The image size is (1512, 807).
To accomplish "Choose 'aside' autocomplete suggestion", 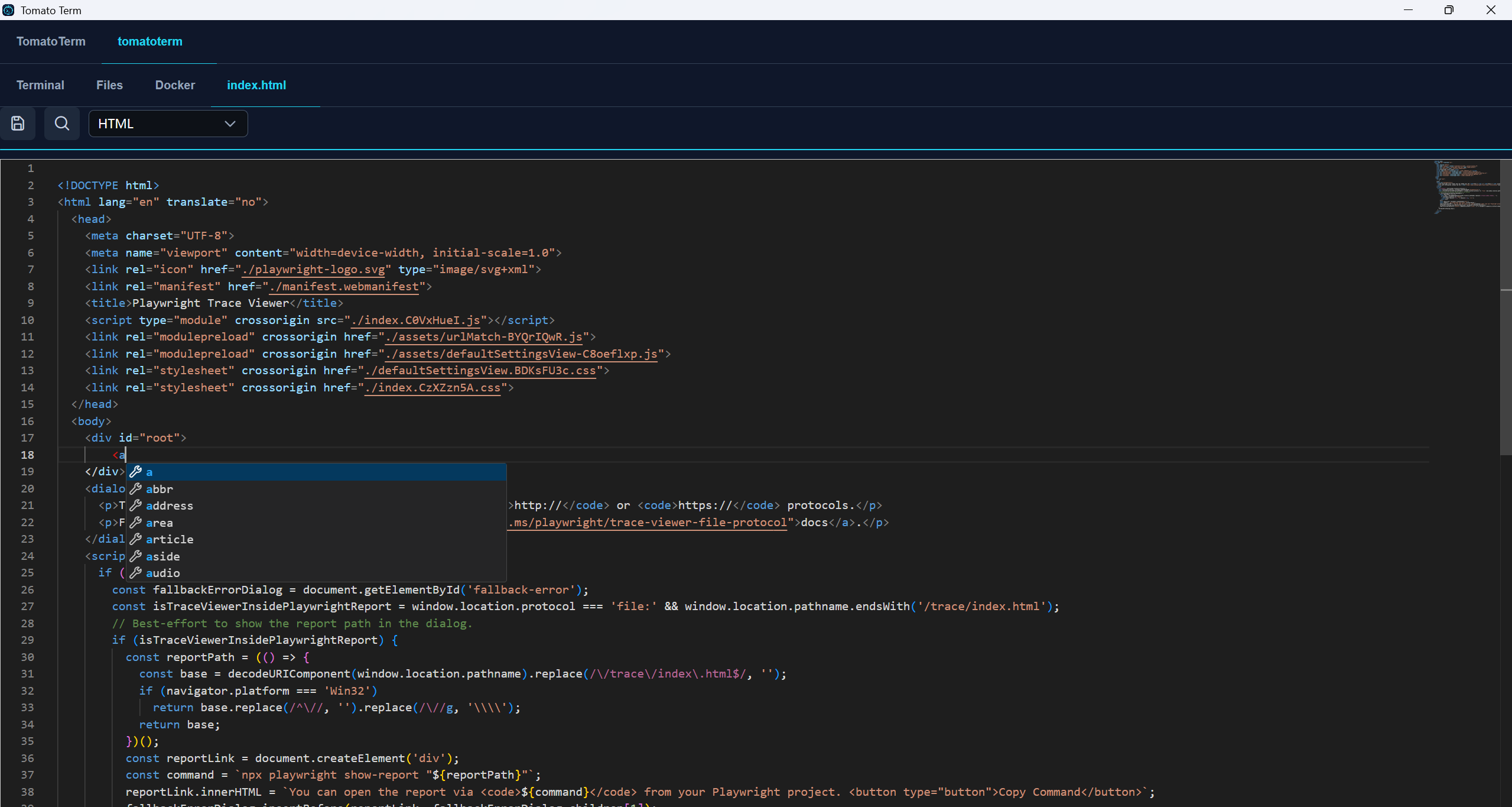I will (316, 556).
